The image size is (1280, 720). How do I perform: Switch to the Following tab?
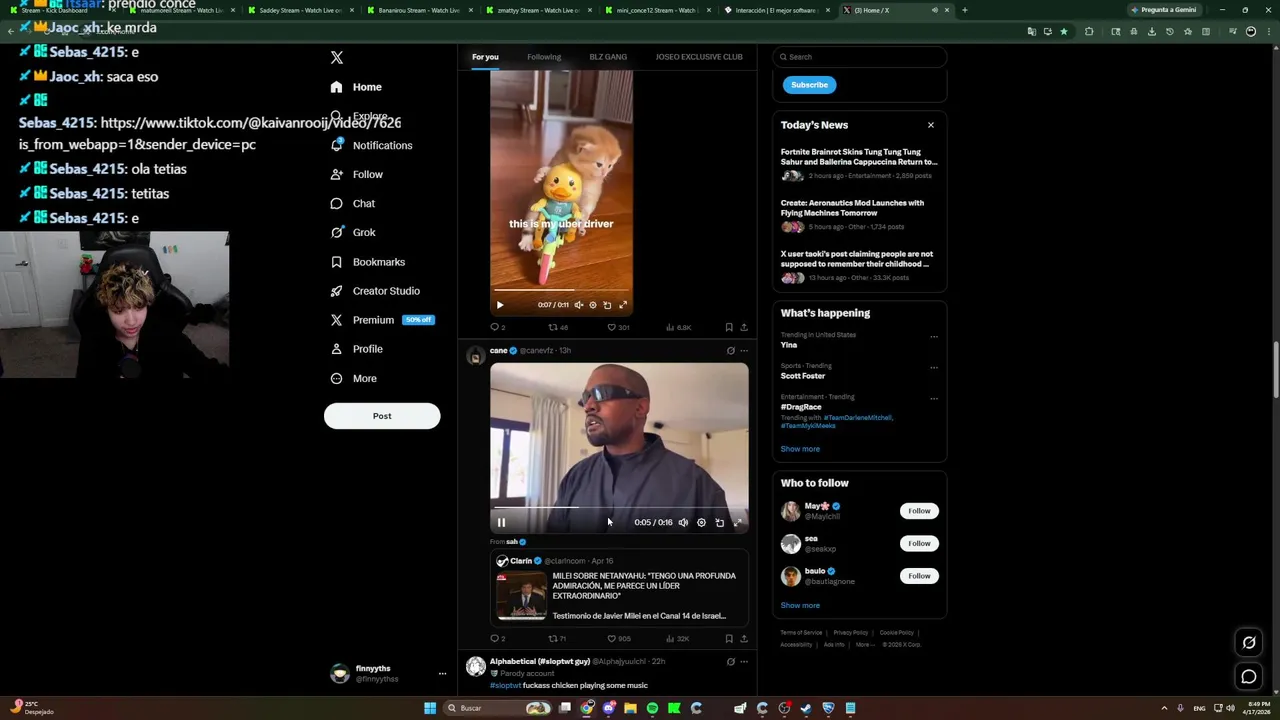click(544, 57)
